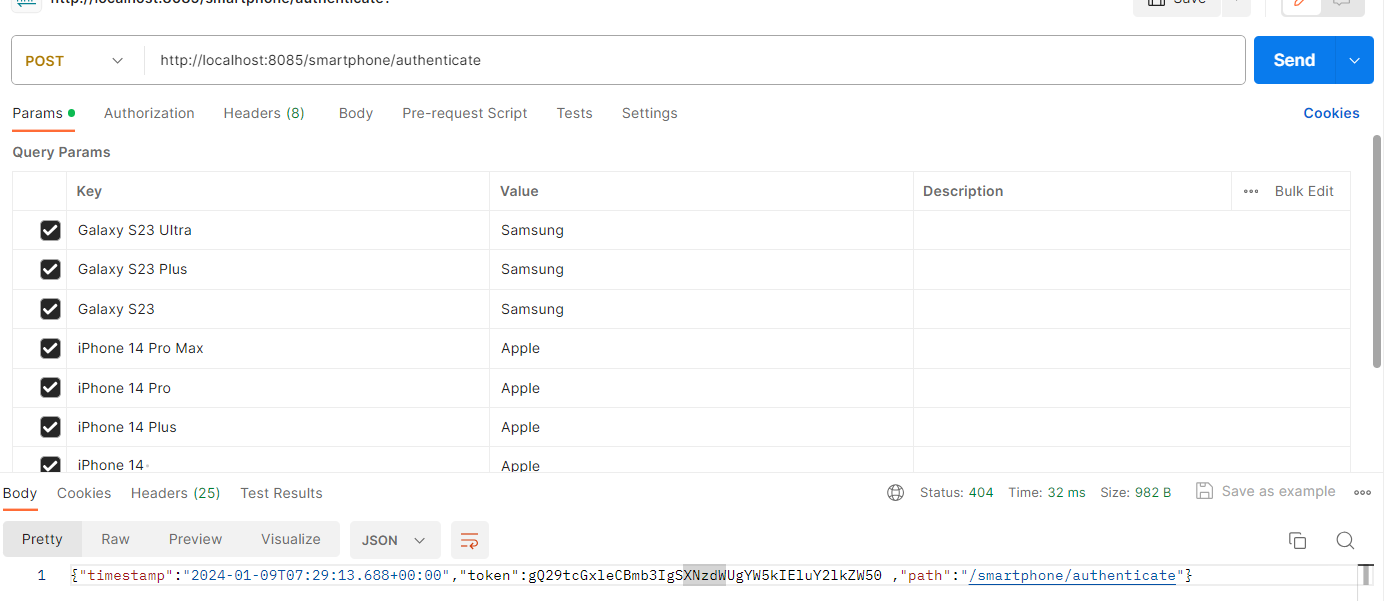This screenshot has width=1395, height=601.
Task: Click the Time: 32 ms indicator
Action: tap(1046, 492)
